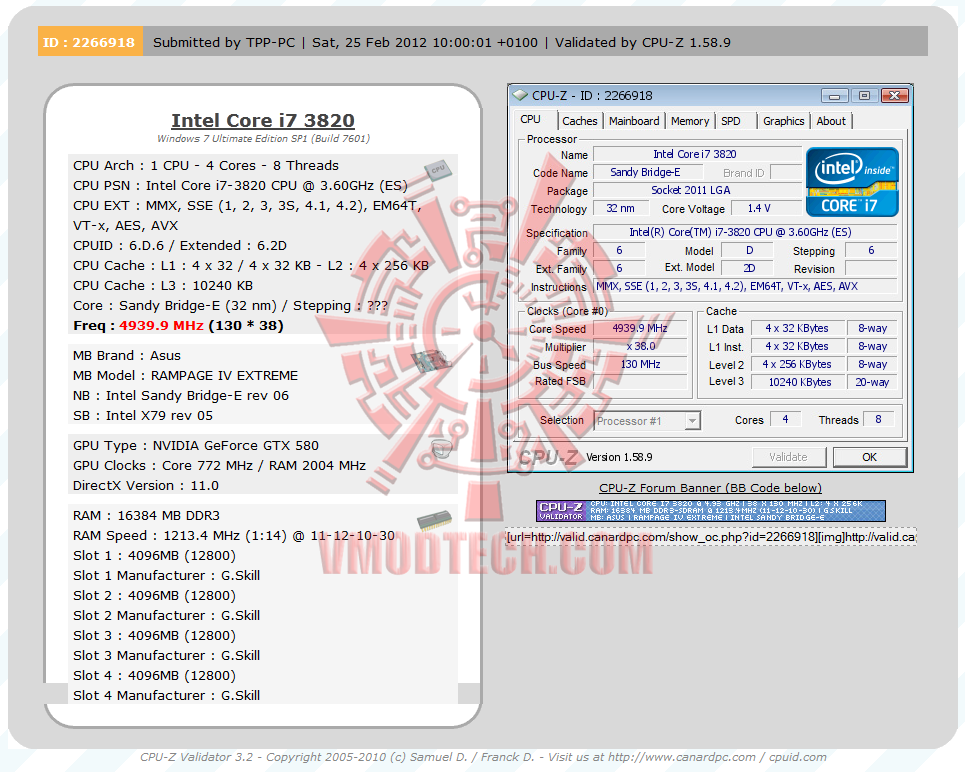Click the BB code URL text field

tap(710, 537)
